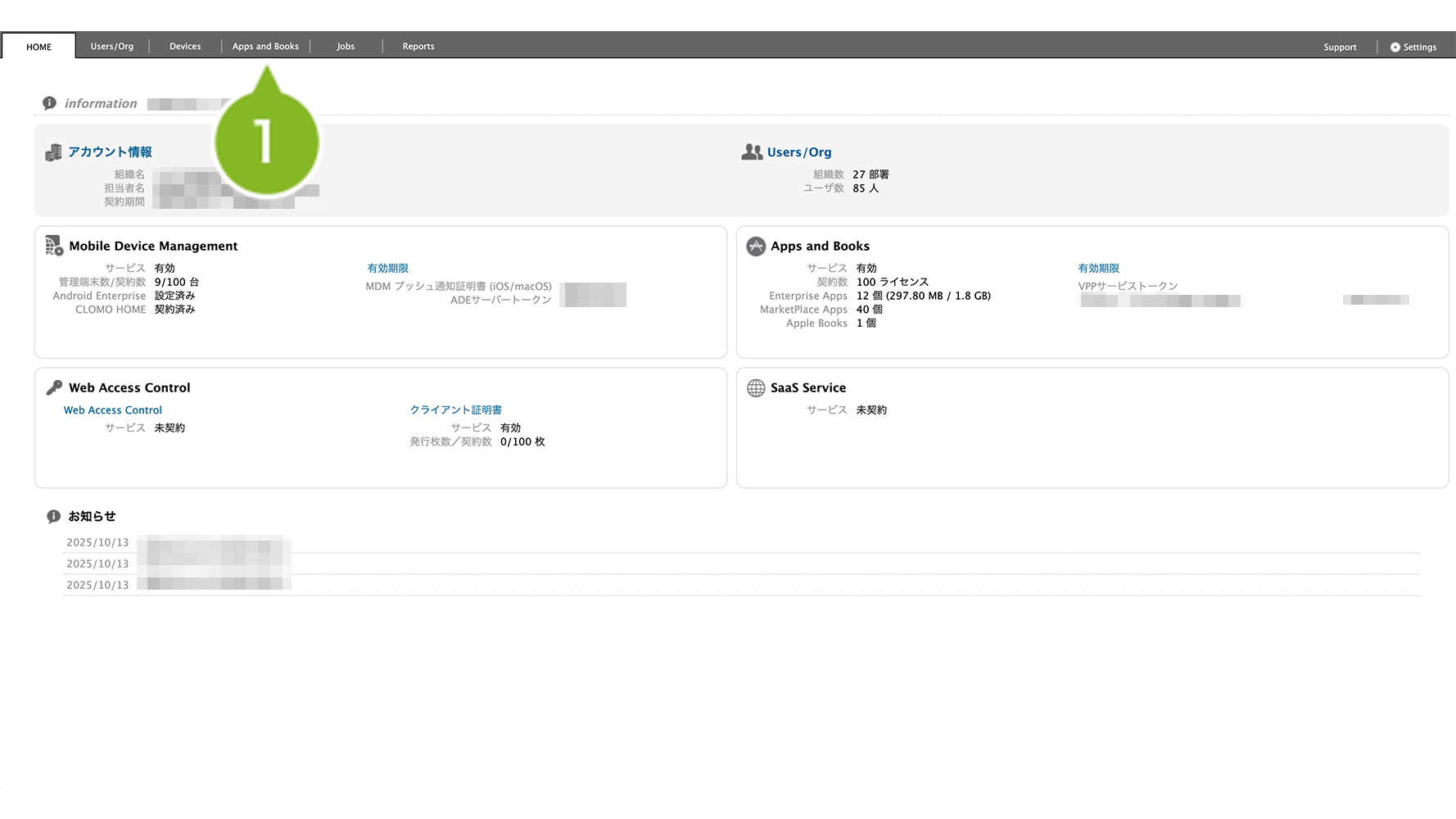Click the Mobile Device Management icon
1456x819 pixels.
coord(54,246)
